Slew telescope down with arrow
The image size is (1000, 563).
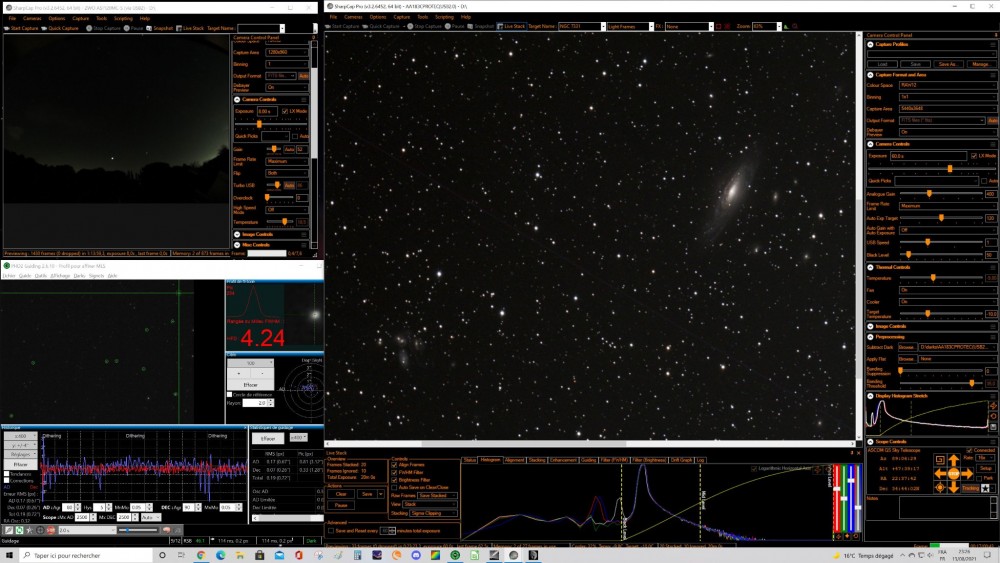pos(953,487)
